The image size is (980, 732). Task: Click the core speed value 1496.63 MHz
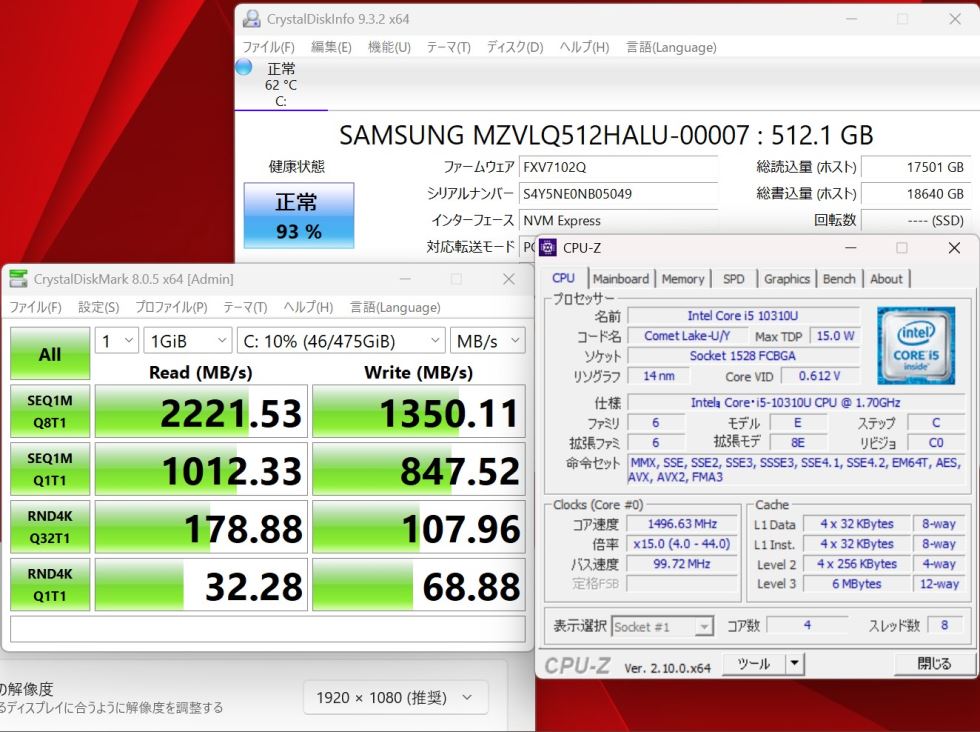[x=682, y=524]
